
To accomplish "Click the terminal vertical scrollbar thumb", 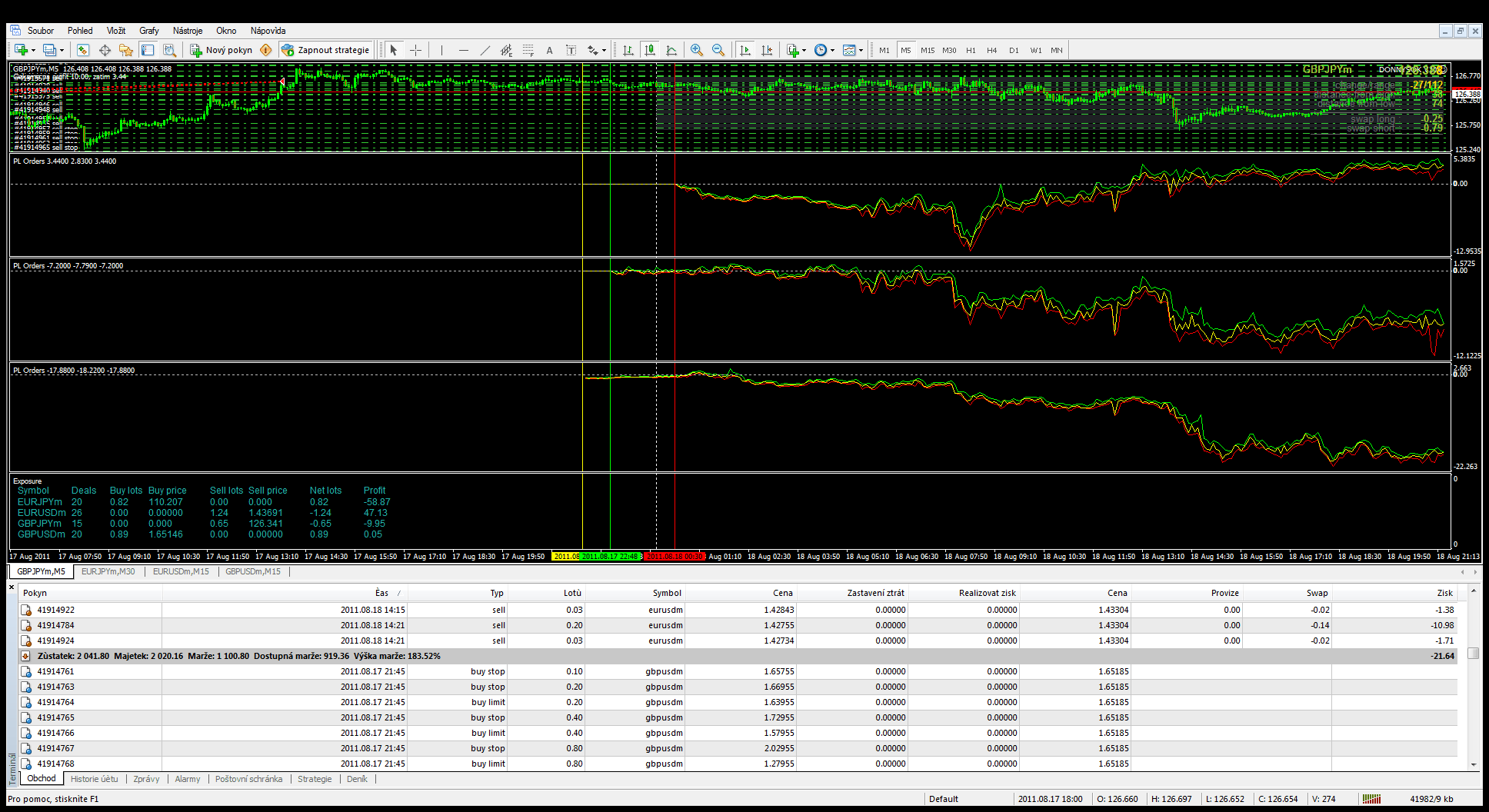I will click(1473, 653).
